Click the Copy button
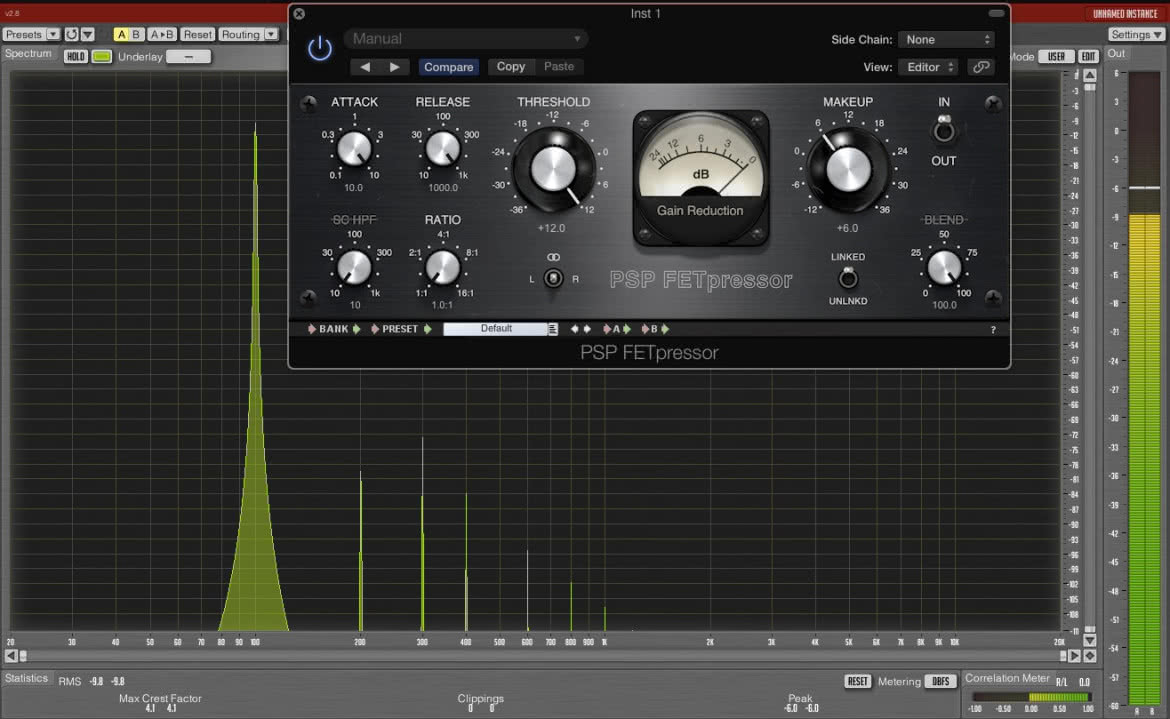Screen dimensions: 1170x719 coord(511,66)
